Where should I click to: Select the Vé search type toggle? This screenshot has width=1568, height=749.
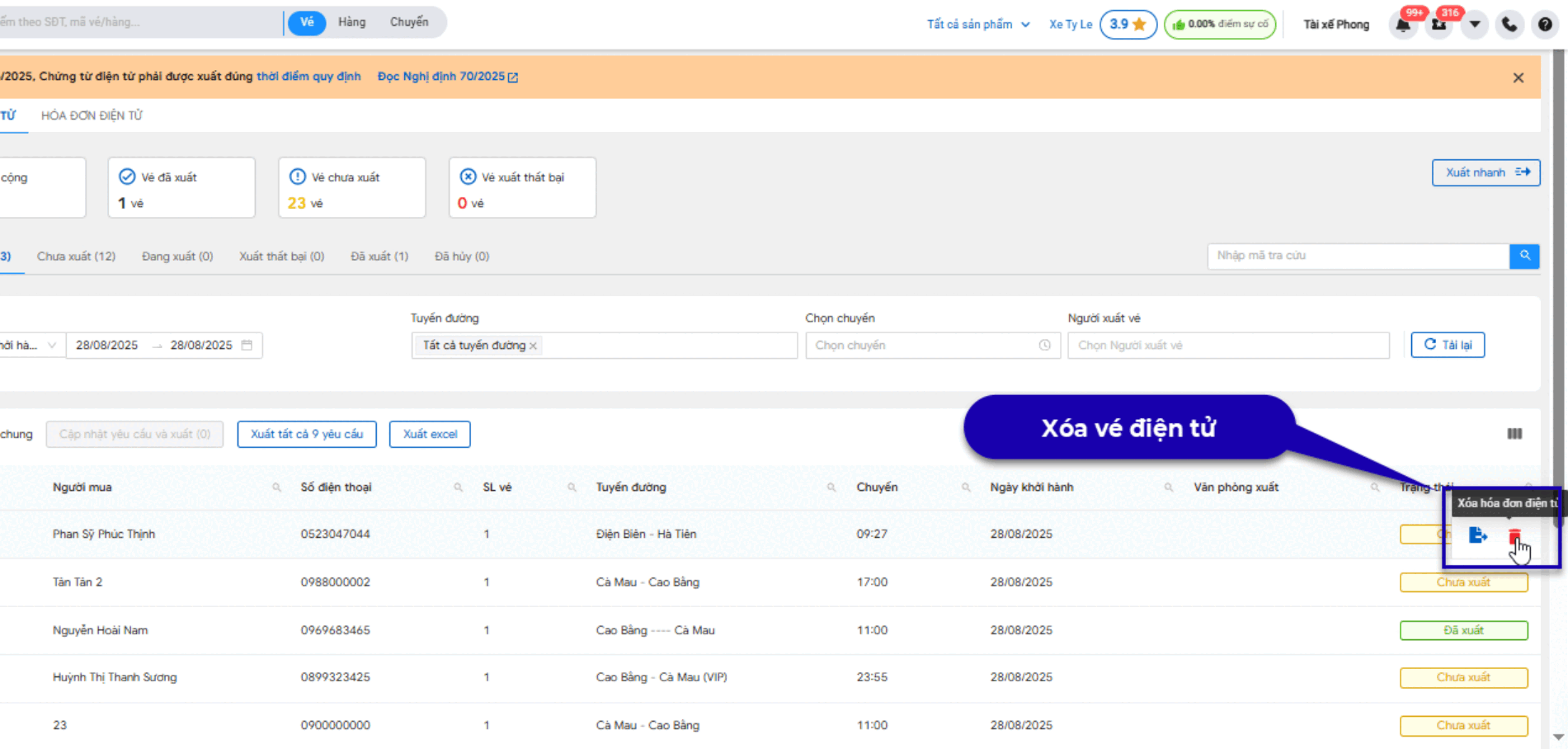click(x=307, y=22)
